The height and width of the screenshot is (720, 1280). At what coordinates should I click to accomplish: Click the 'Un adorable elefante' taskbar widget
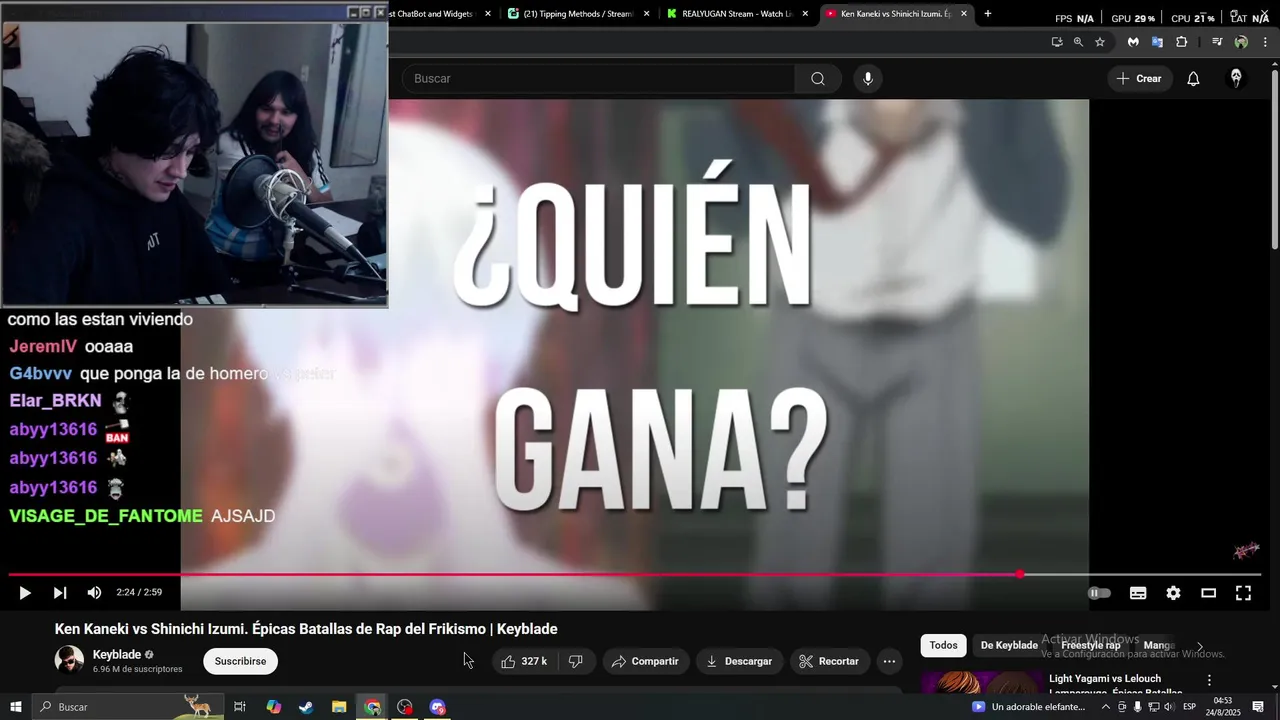tap(1029, 707)
